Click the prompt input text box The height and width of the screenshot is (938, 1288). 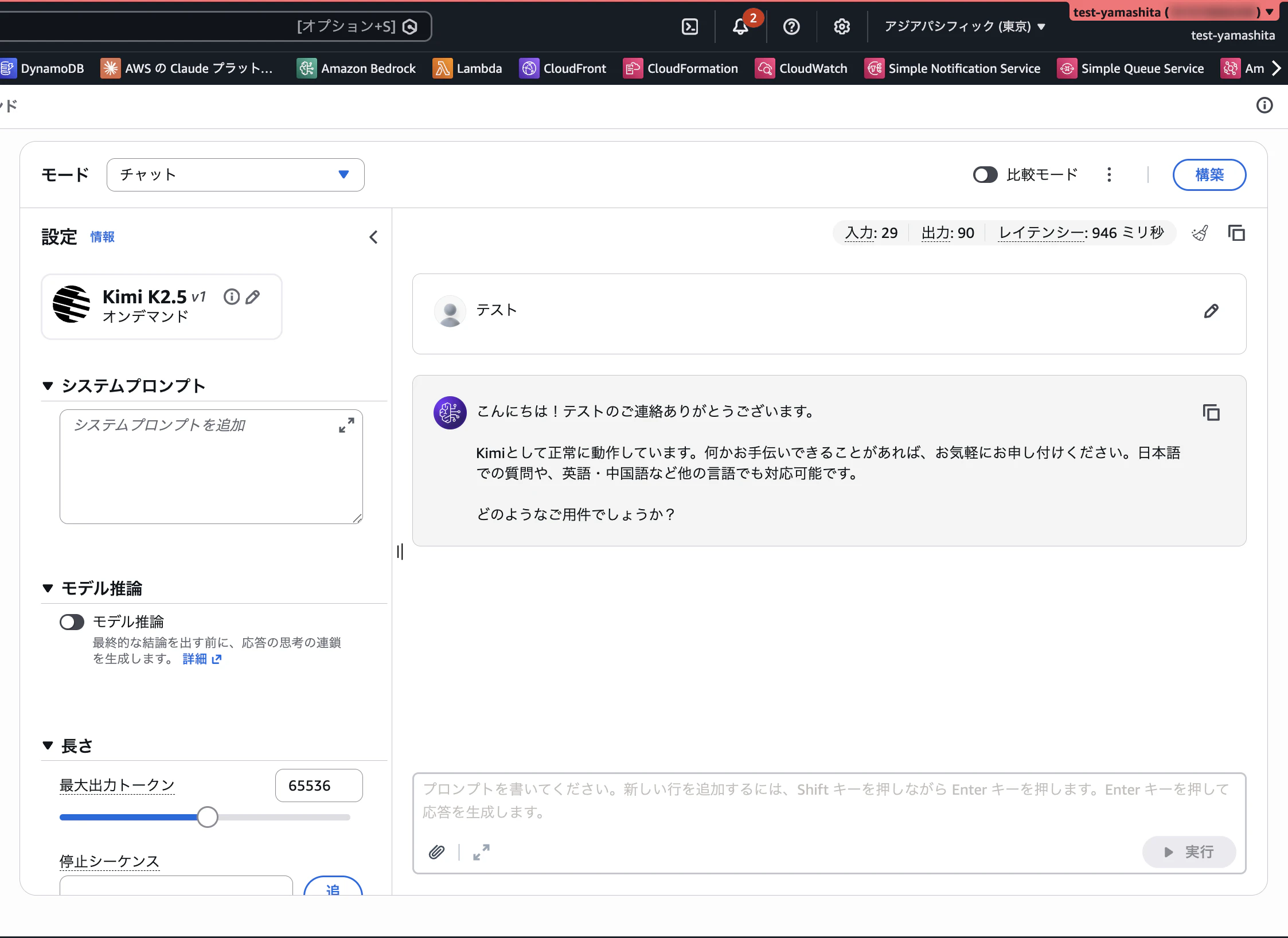[x=829, y=801]
